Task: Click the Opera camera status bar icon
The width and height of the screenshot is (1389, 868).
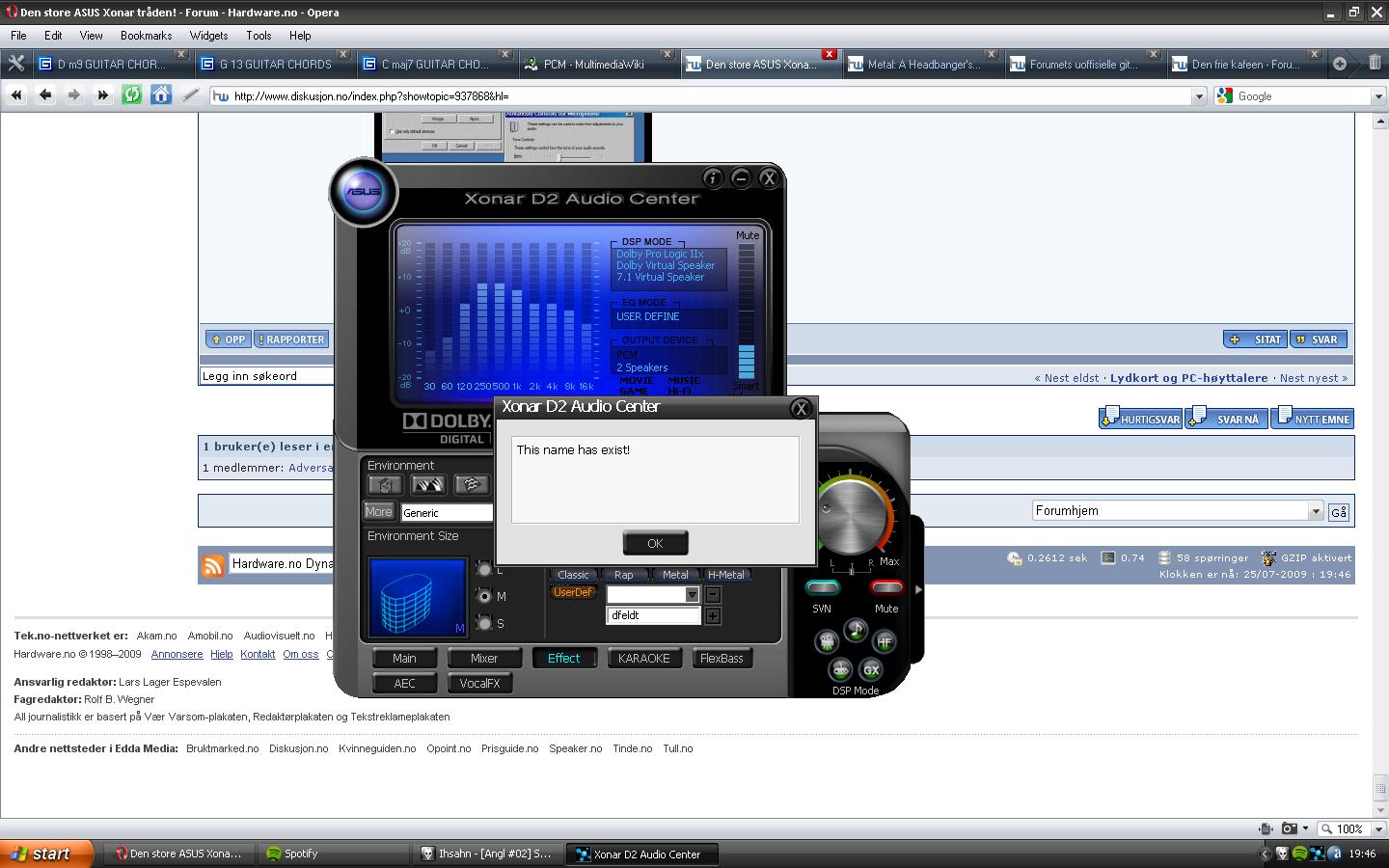Action: pos(1290,828)
